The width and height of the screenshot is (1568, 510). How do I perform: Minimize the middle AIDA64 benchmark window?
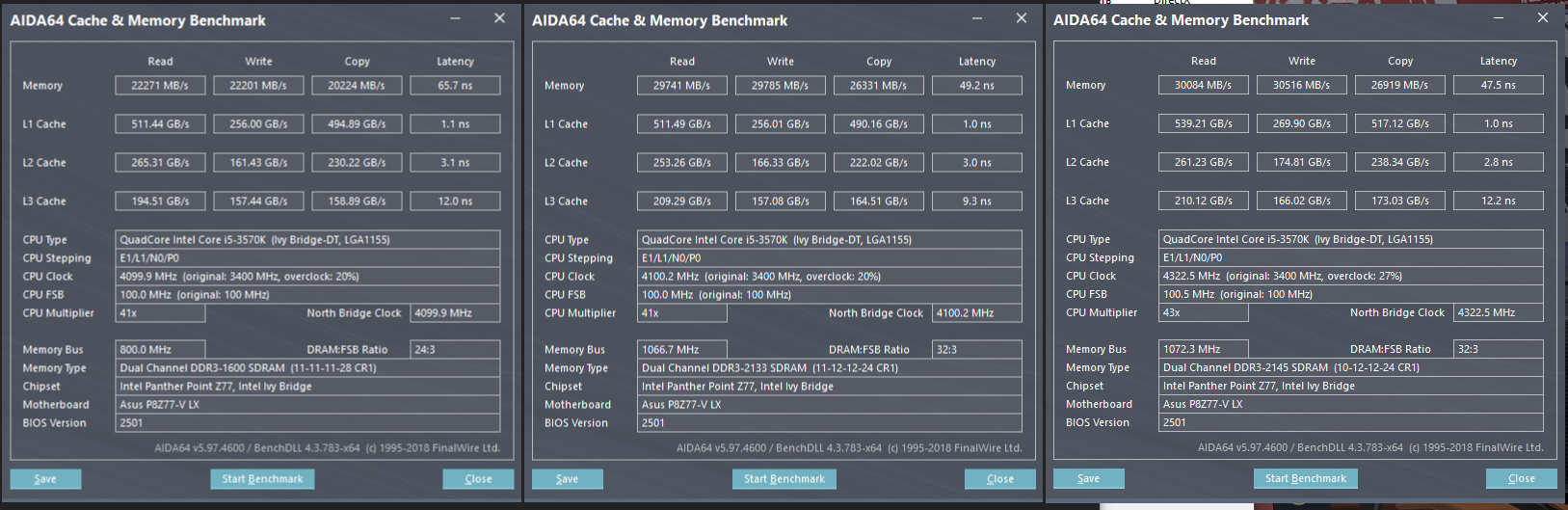(x=979, y=18)
